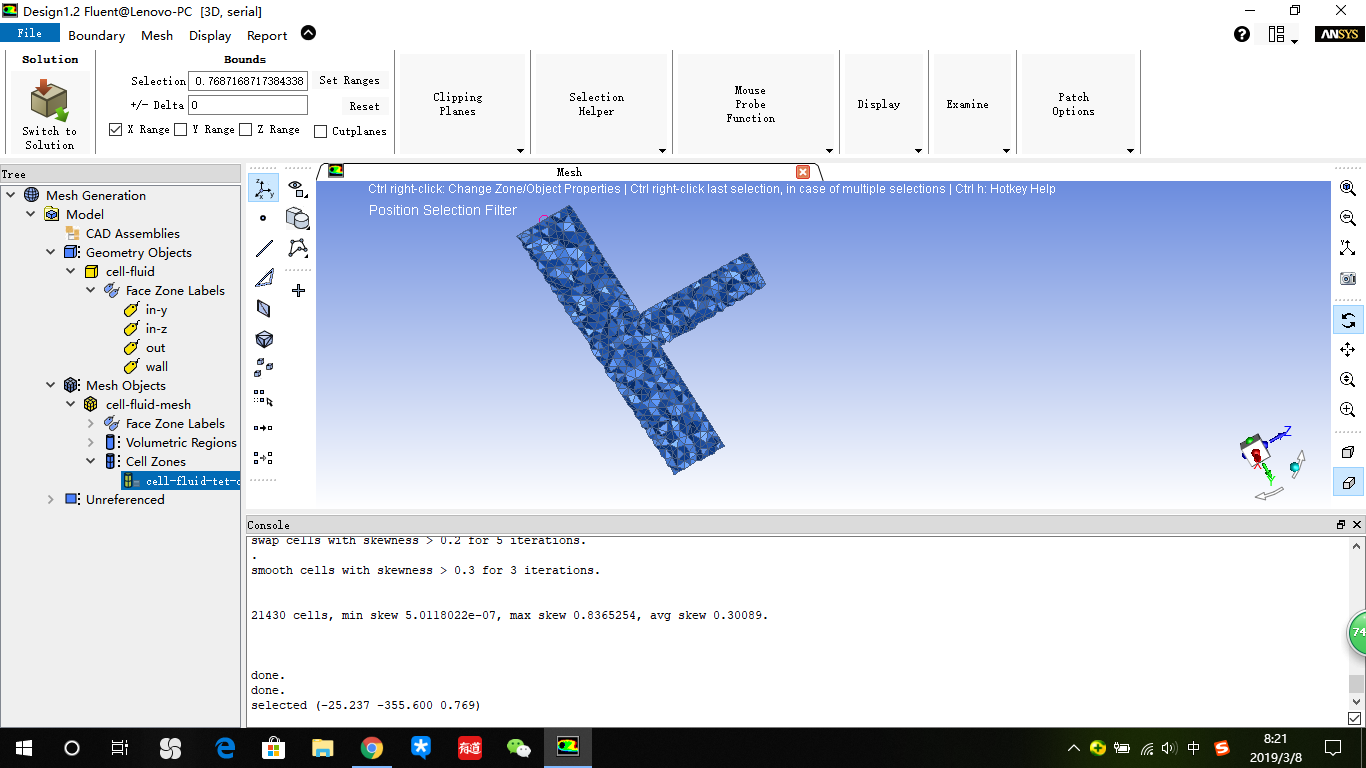The width and height of the screenshot is (1366, 768).
Task: Click the Selection bounds input field
Action: [x=247, y=81]
